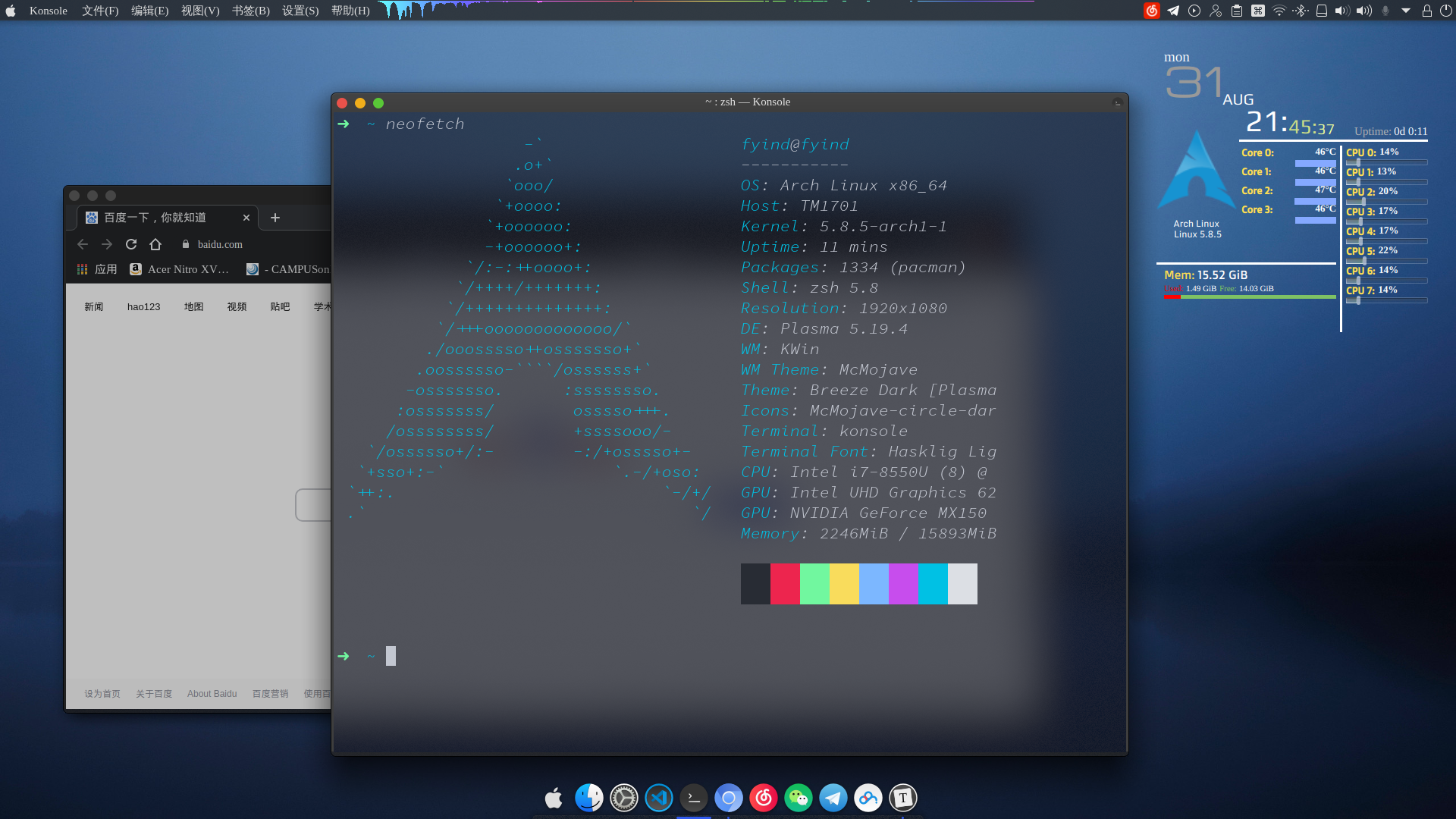Viewport: 1456px width, 819px height.
Task: Open the clipboard tray icon
Action: click(1237, 11)
